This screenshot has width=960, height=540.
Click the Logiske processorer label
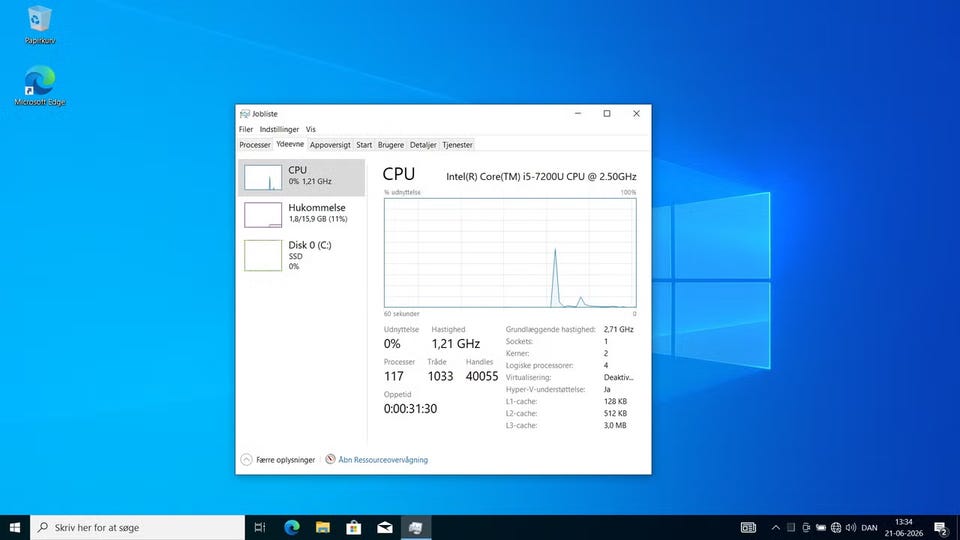[x=539, y=366]
